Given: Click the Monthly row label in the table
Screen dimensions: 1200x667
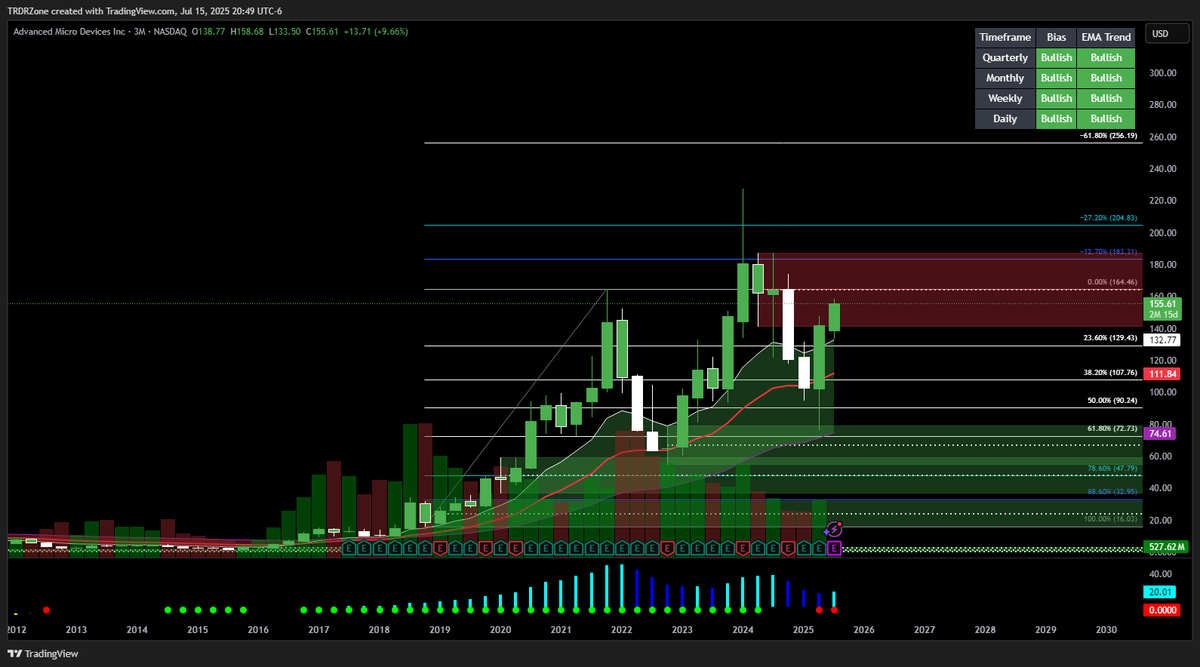Looking at the screenshot, I should [1005, 78].
